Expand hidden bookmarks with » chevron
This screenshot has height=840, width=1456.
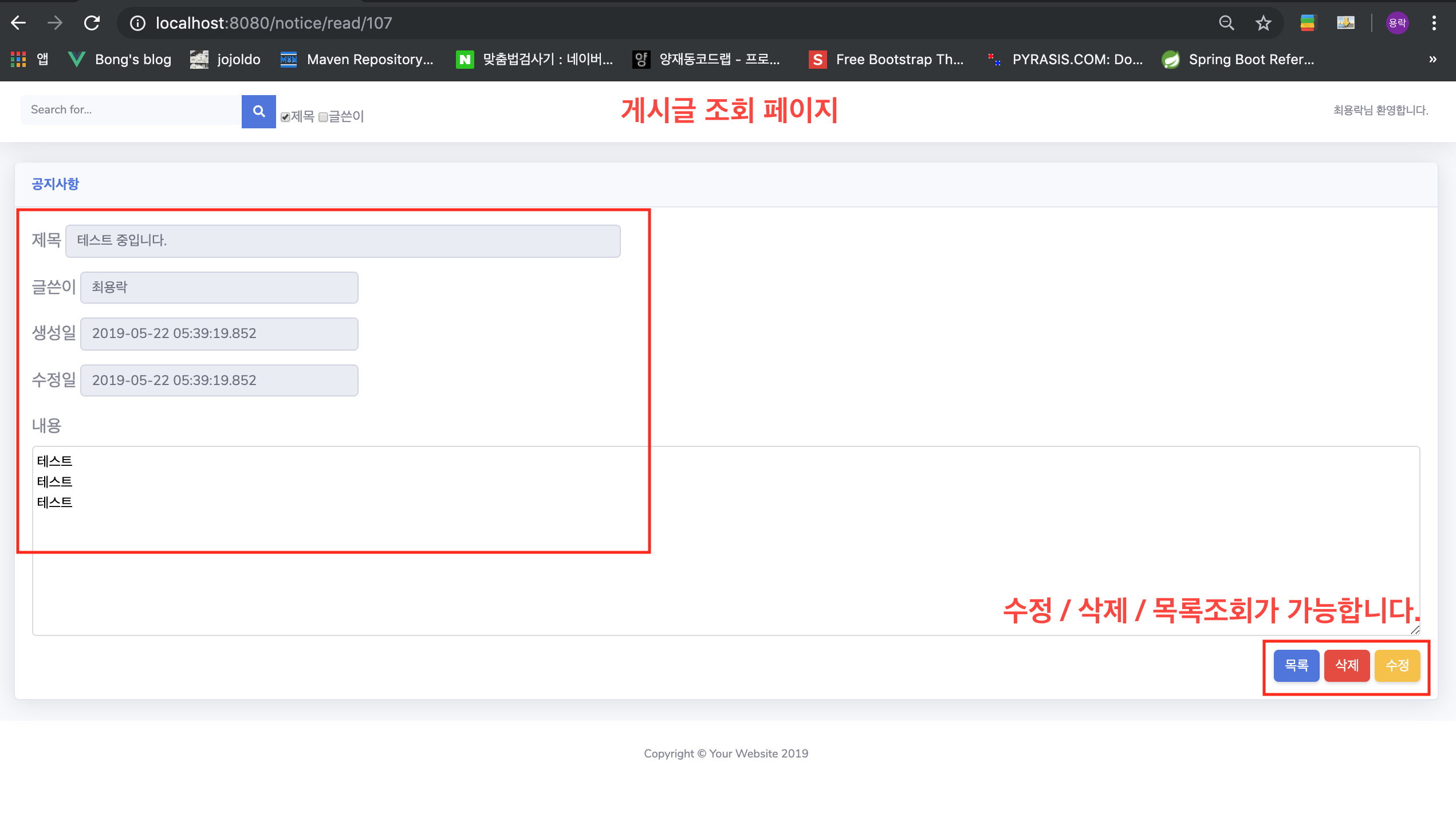tap(1433, 60)
